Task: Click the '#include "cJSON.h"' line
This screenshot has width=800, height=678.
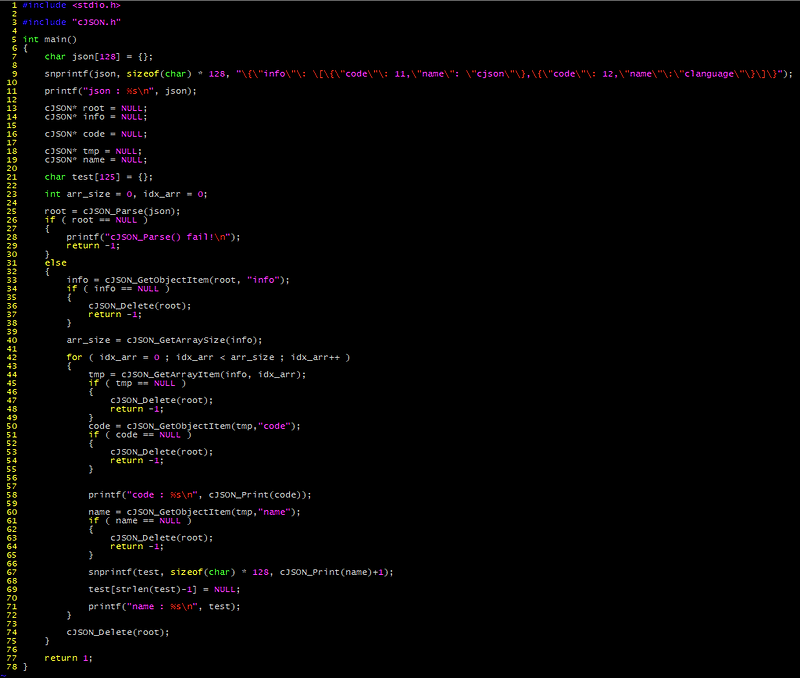Action: 71,22
